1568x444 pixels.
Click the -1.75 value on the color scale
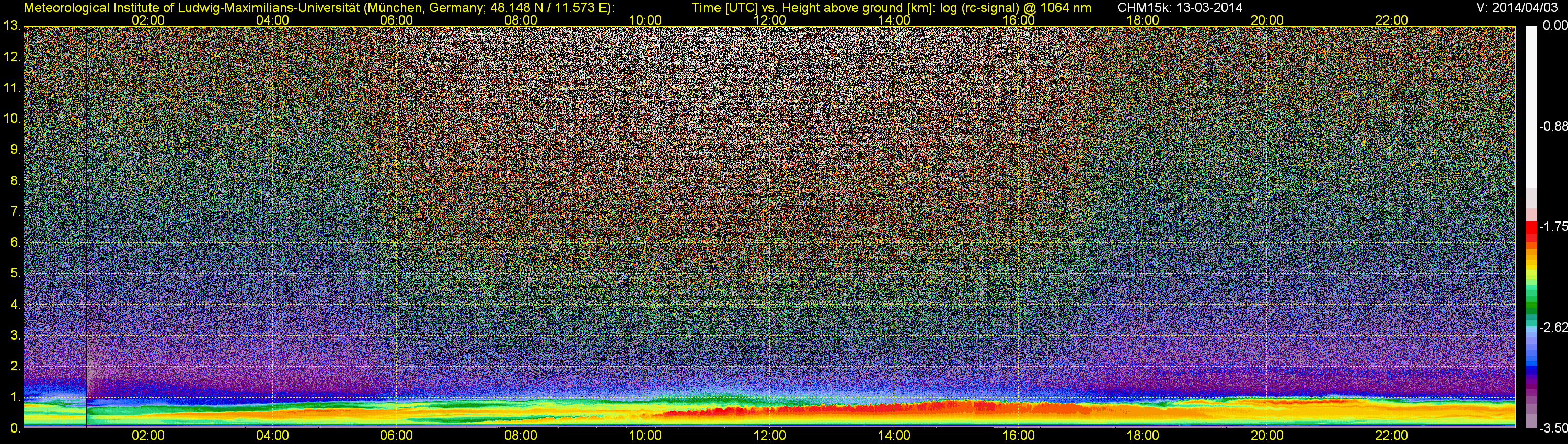pos(1553,227)
